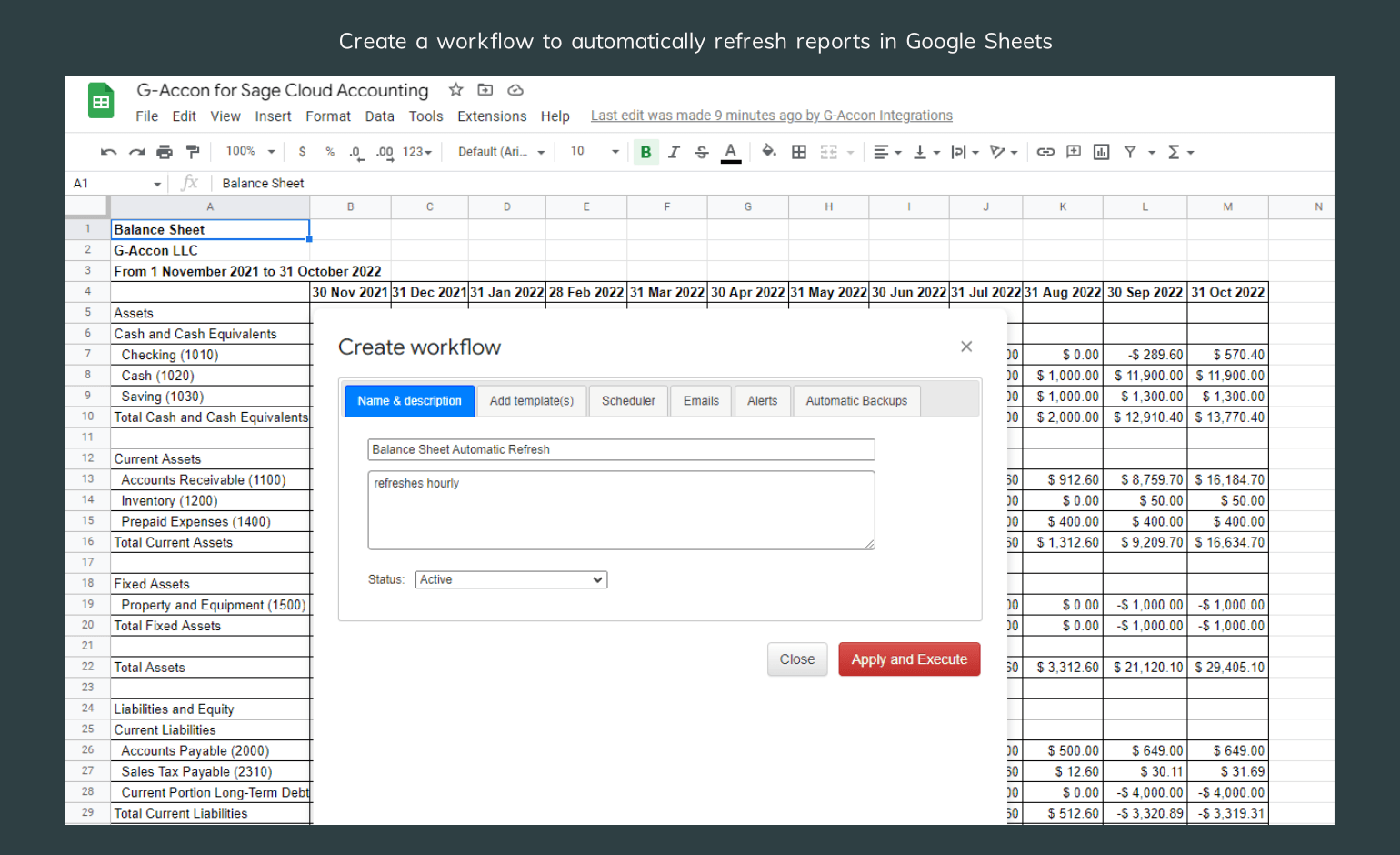Increase decimal places
This screenshot has width=1400, height=855.
tap(385, 152)
